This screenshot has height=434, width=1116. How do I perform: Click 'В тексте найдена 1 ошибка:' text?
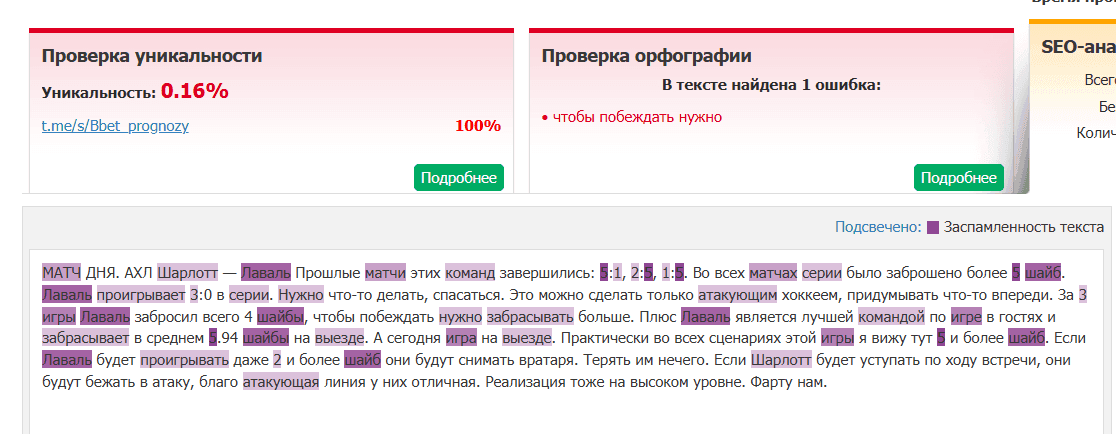tap(772, 85)
